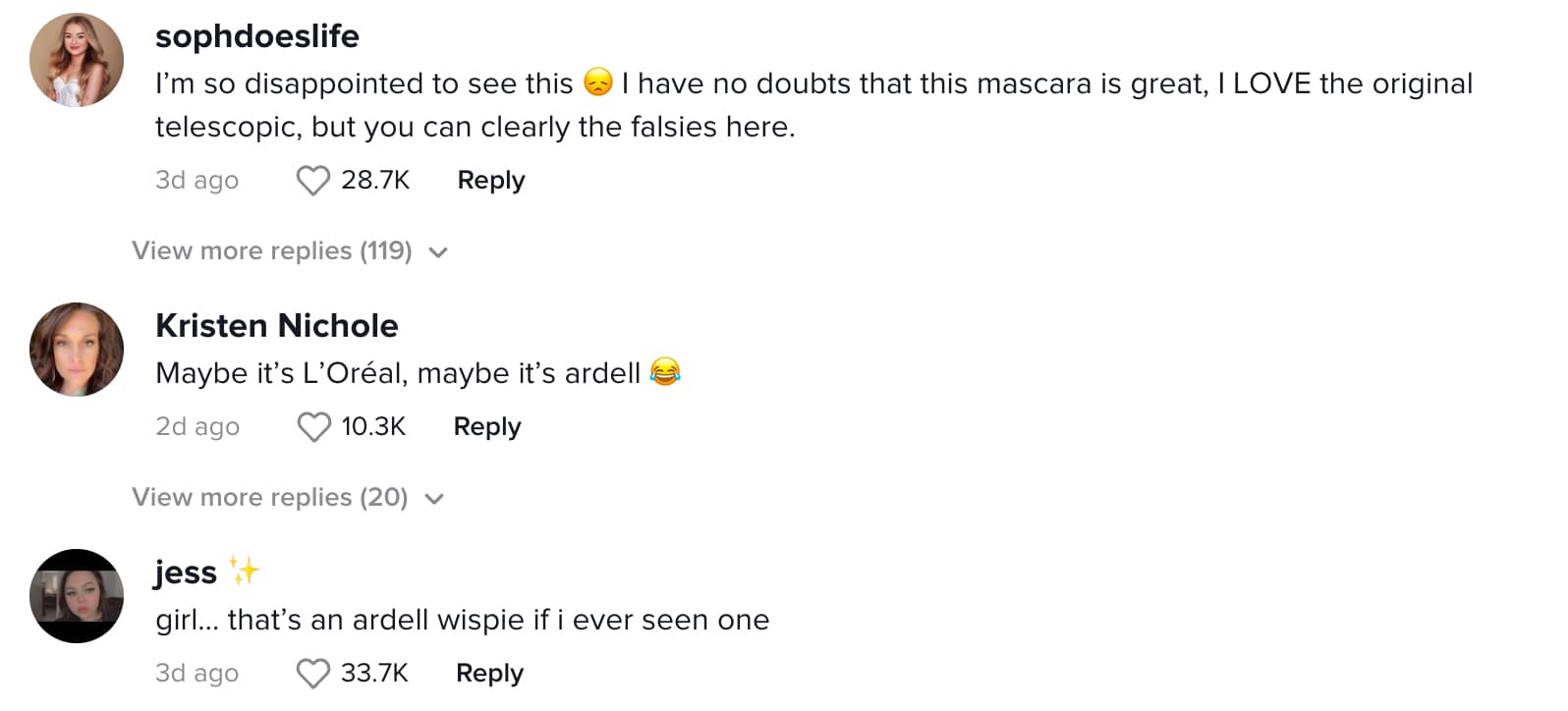The width and height of the screenshot is (1568, 711).
Task: Click the "2d ago" timestamp
Action: [x=197, y=427]
